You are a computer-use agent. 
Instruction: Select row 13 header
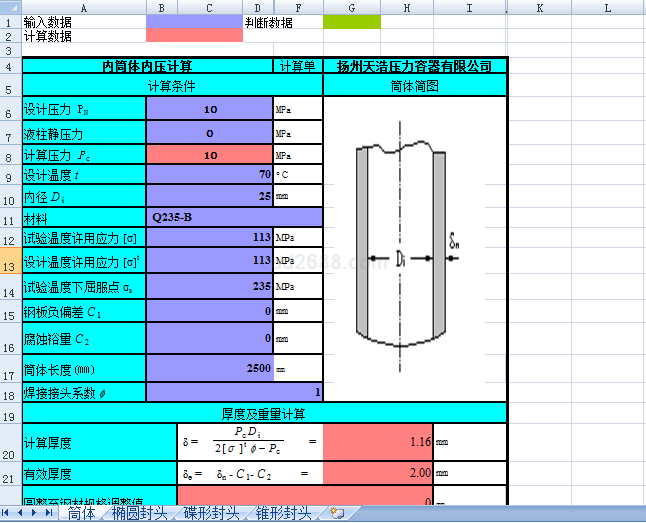tap(10, 261)
